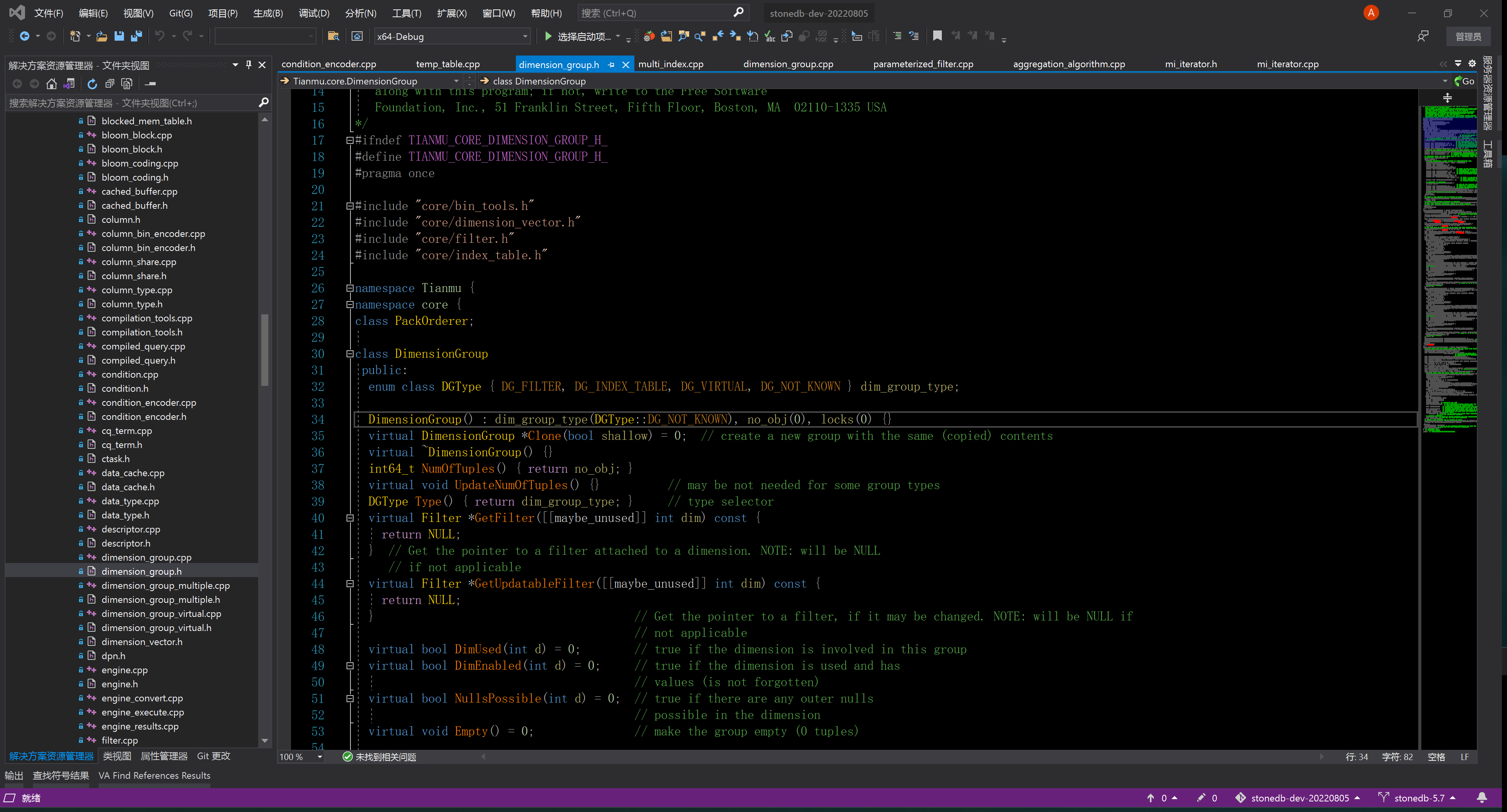Toggle pin on dimension_group.h tab
The image size is (1507, 812).
click(x=611, y=64)
